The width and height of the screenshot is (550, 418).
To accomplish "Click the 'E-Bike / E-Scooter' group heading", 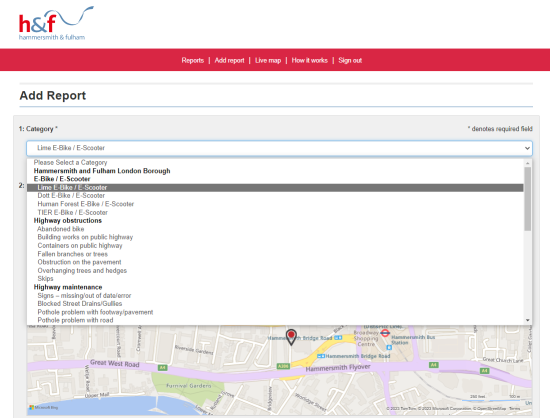I will click(62, 179).
